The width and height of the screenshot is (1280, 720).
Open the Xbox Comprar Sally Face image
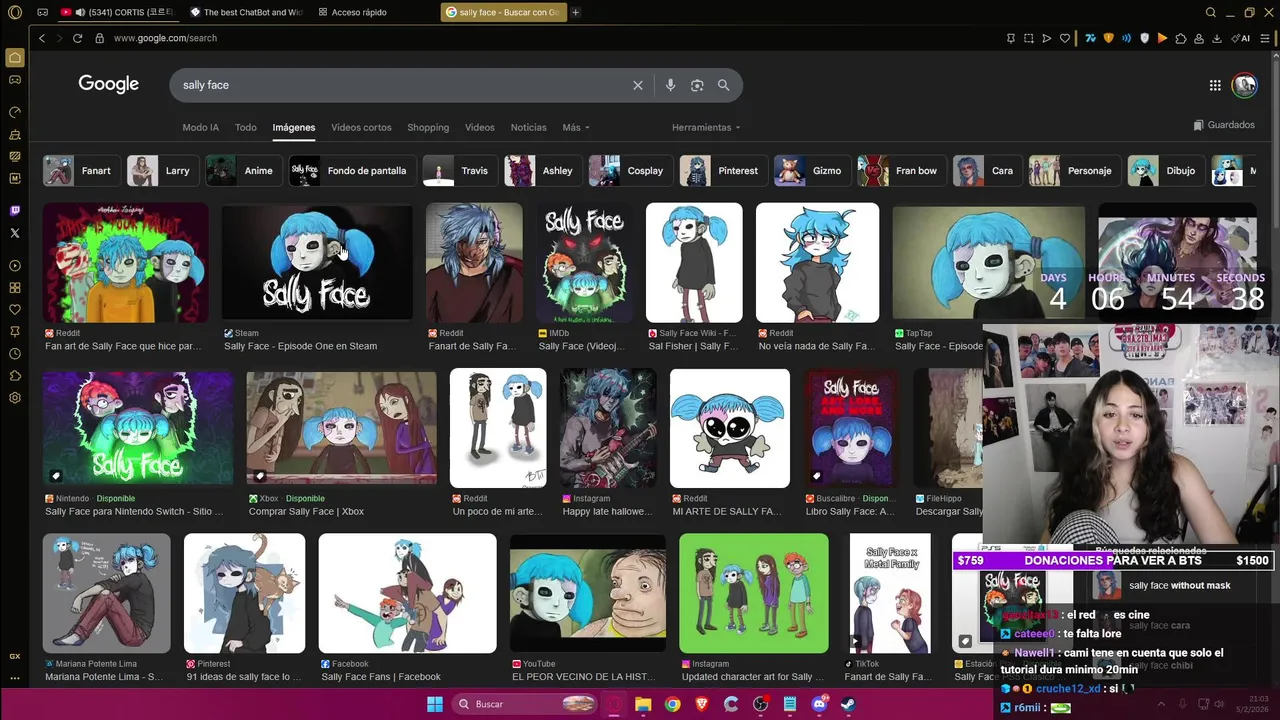point(341,427)
